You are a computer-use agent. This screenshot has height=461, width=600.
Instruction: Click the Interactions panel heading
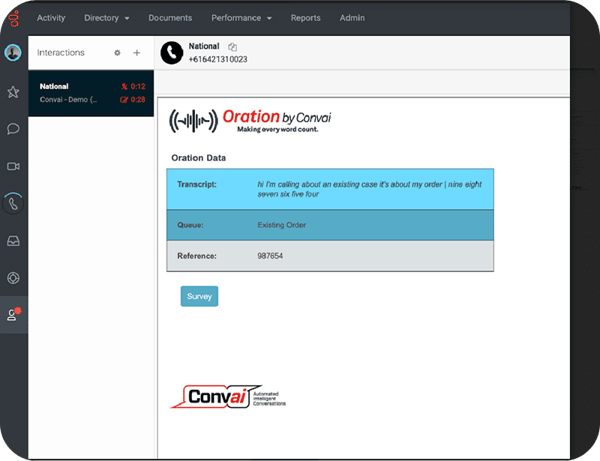61,52
